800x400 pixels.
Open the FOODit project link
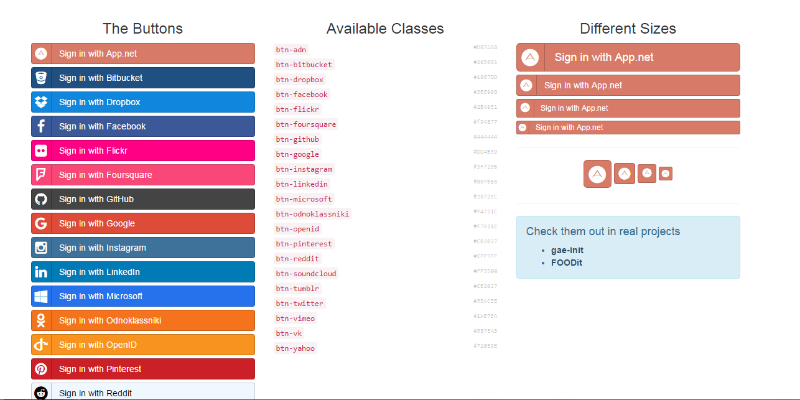[x=566, y=263]
